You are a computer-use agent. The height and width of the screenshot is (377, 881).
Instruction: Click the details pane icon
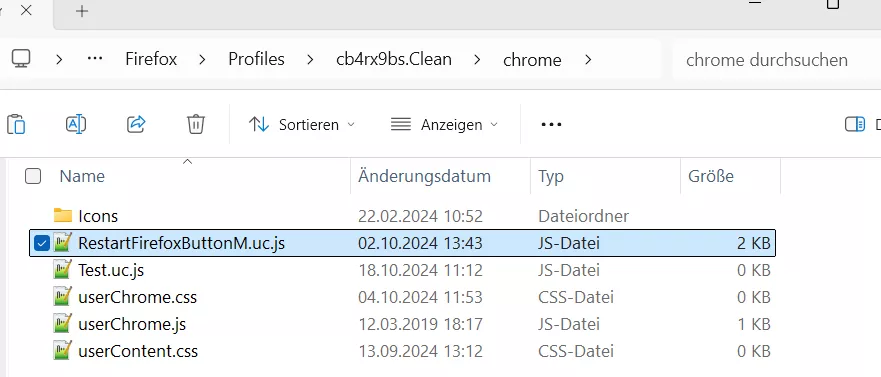[855, 124]
